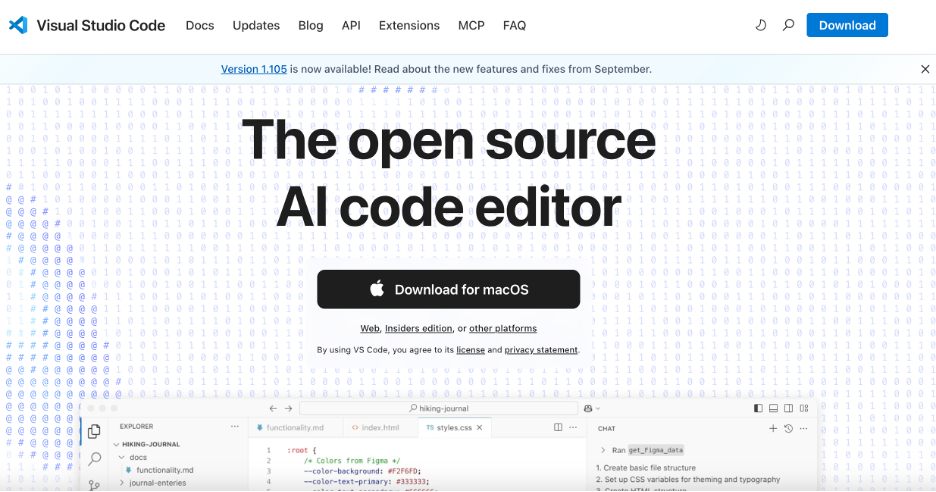Click the Search icon in the activity bar
The image size is (936, 492).
point(94,459)
